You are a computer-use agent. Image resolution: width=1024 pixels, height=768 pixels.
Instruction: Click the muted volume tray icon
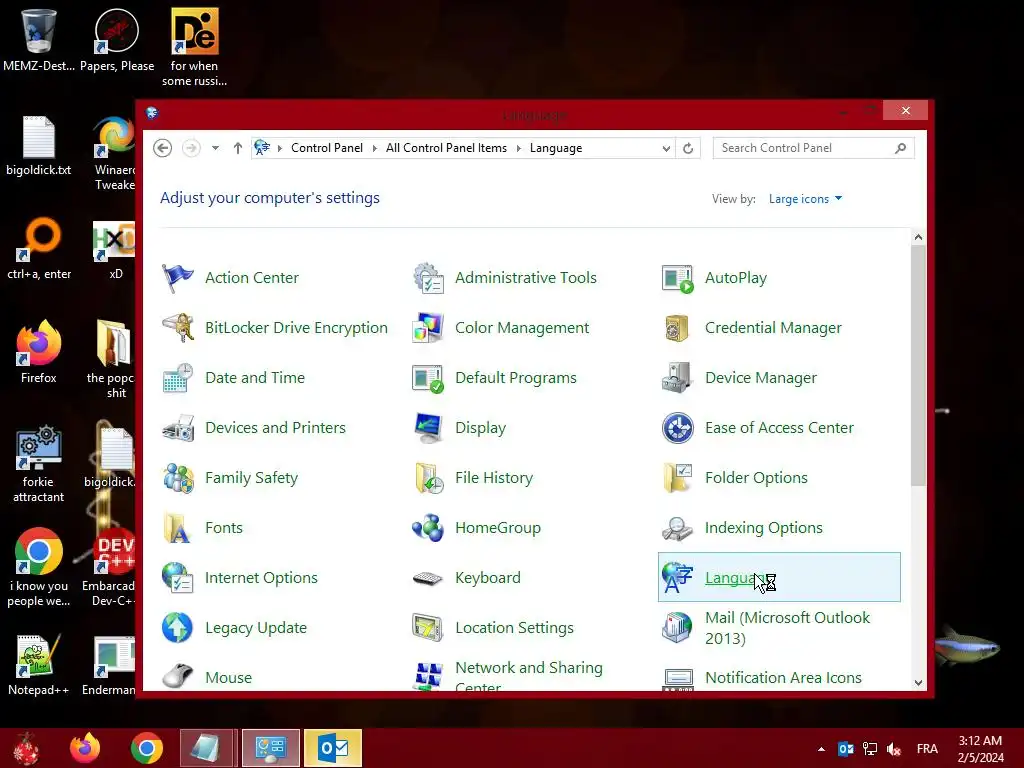point(894,749)
